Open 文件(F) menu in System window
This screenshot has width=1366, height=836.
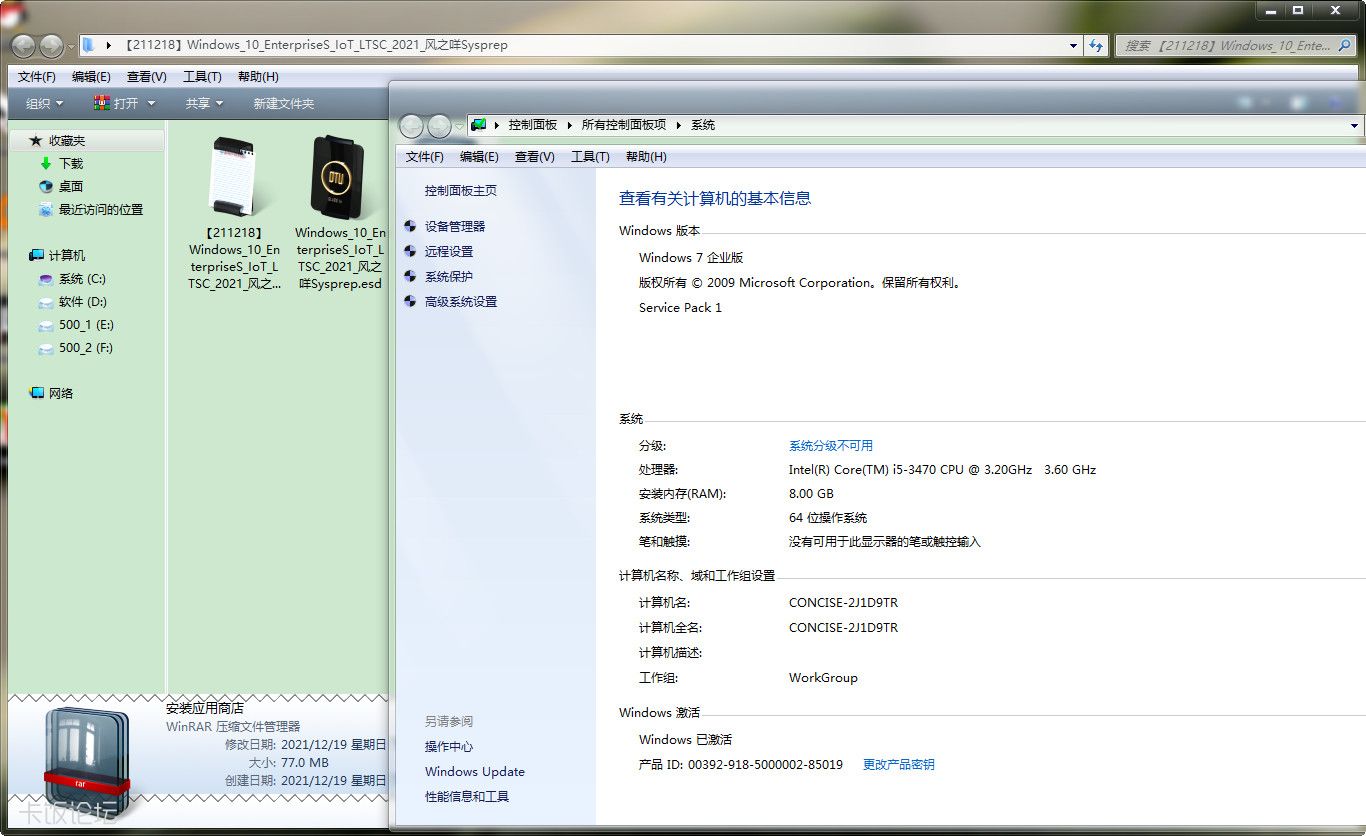[x=425, y=157]
